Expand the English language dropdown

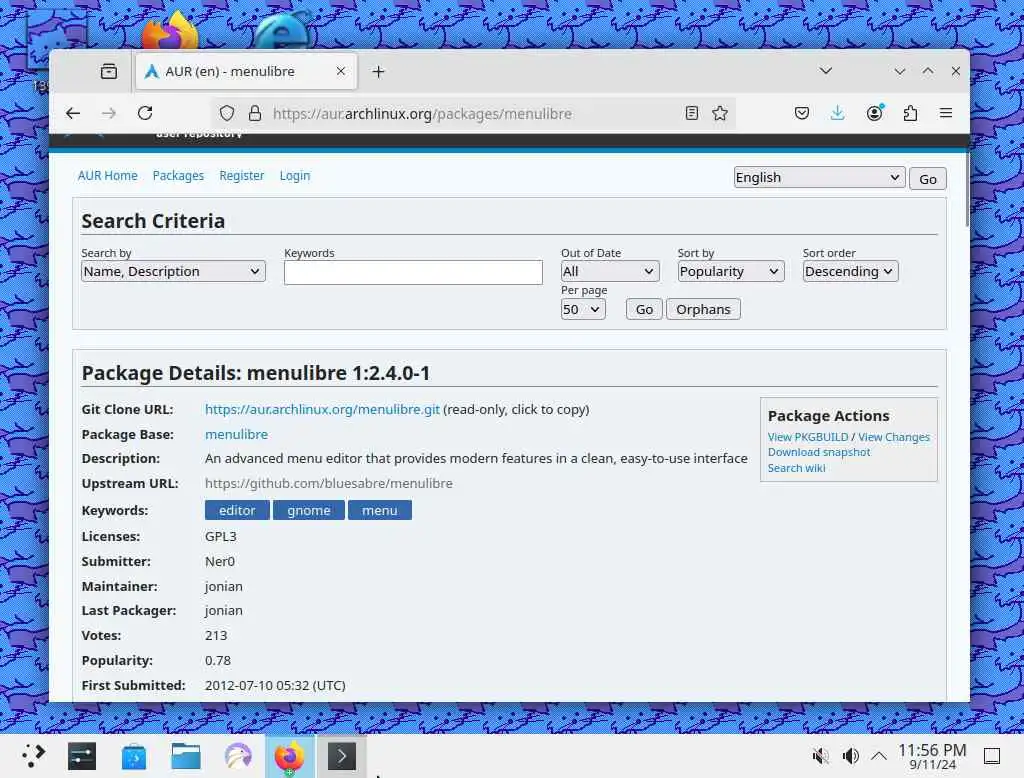pyautogui.click(x=818, y=178)
